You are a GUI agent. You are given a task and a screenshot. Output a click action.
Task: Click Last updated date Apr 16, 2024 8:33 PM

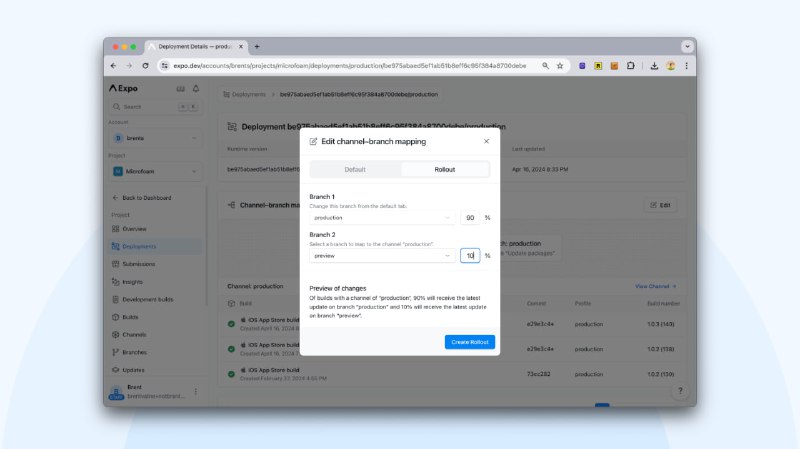click(x=540, y=169)
